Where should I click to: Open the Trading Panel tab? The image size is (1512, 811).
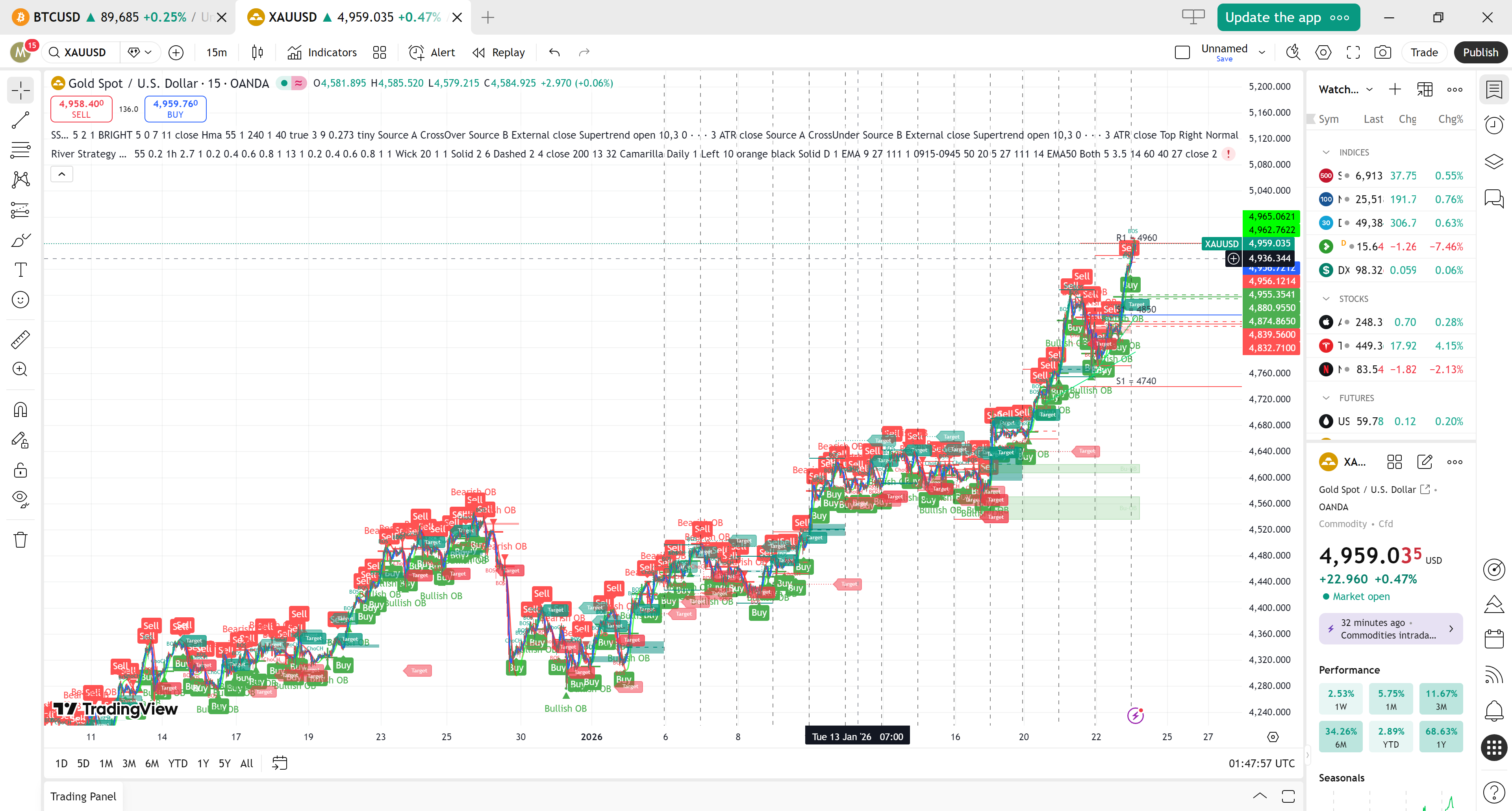83,796
